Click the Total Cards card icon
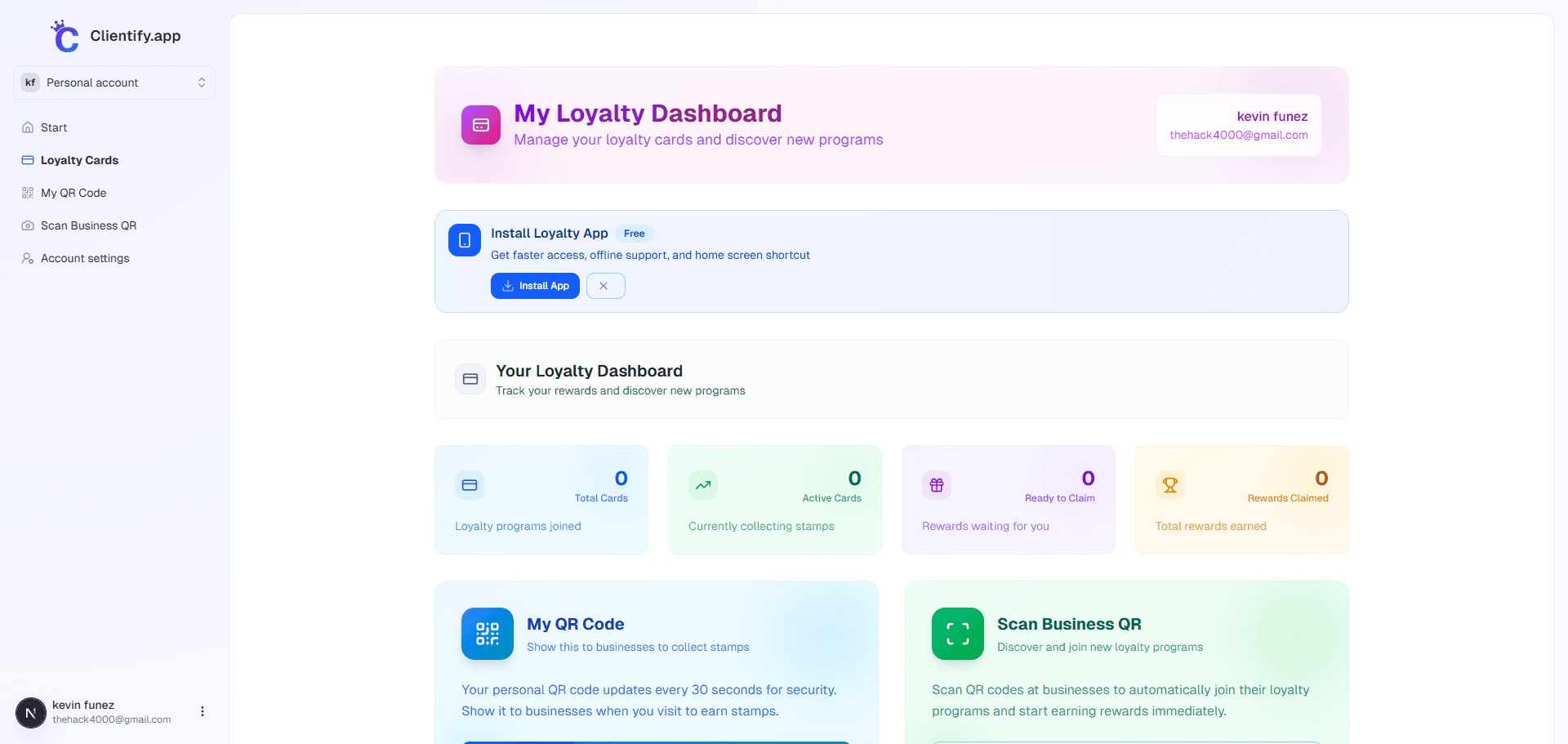The image size is (1568, 744). 470,485
